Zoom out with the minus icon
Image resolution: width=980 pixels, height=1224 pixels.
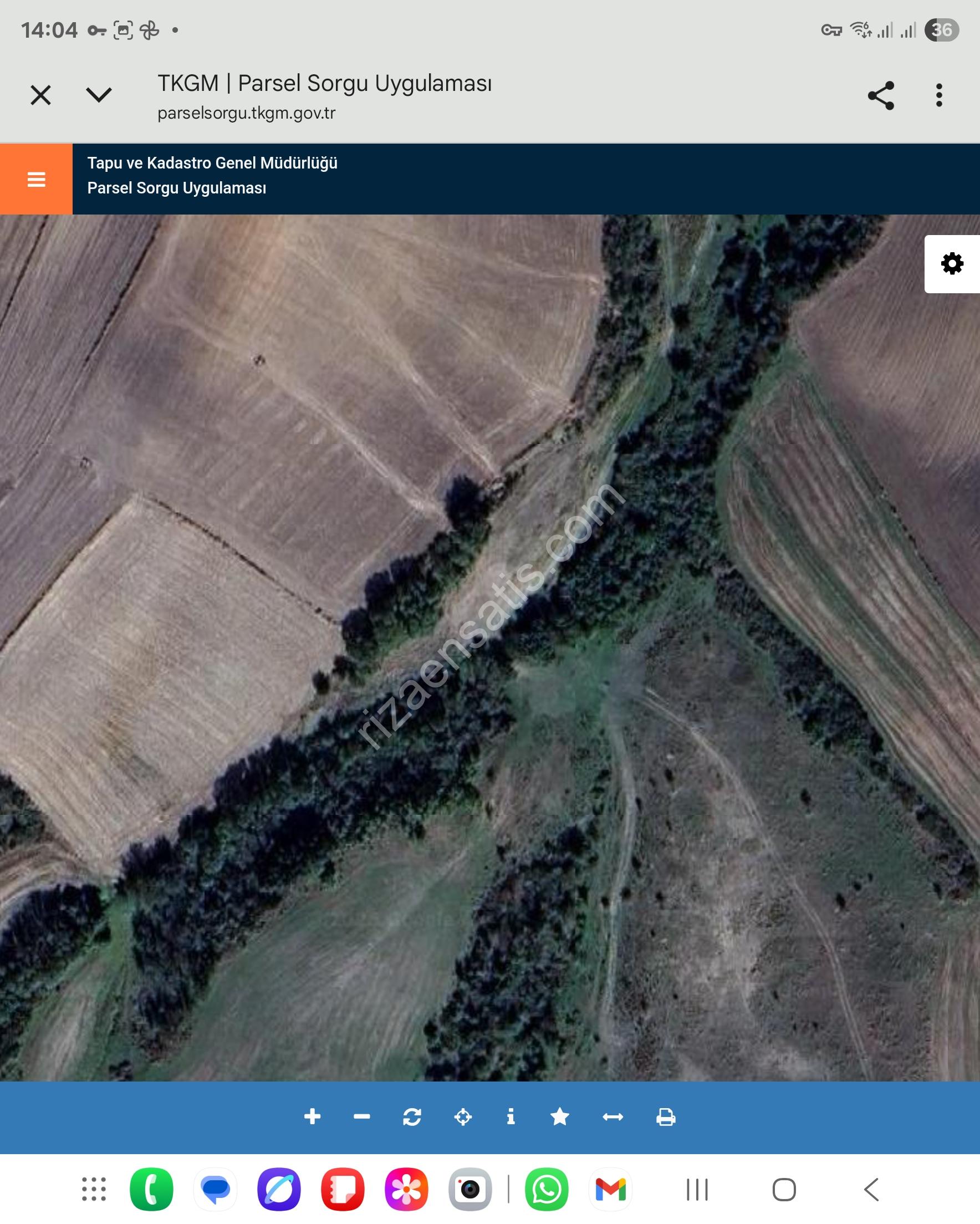click(x=362, y=1116)
